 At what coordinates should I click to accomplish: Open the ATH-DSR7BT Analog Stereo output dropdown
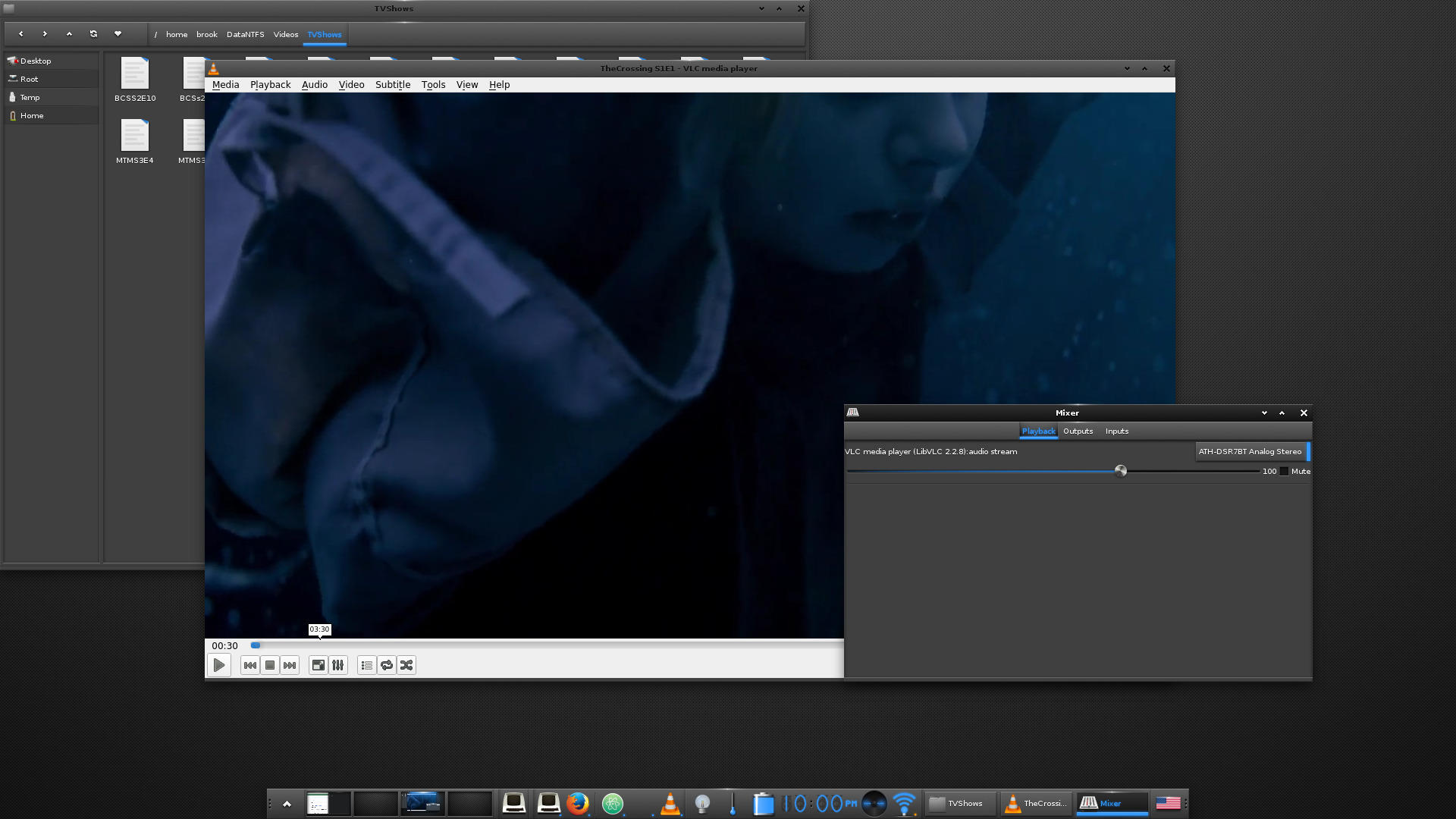(1252, 451)
